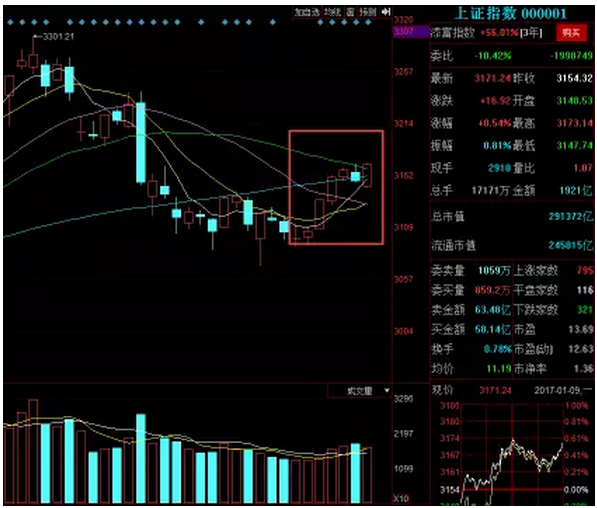Click the 3301.21 high price label
The height and width of the screenshot is (508, 597).
[58, 37]
